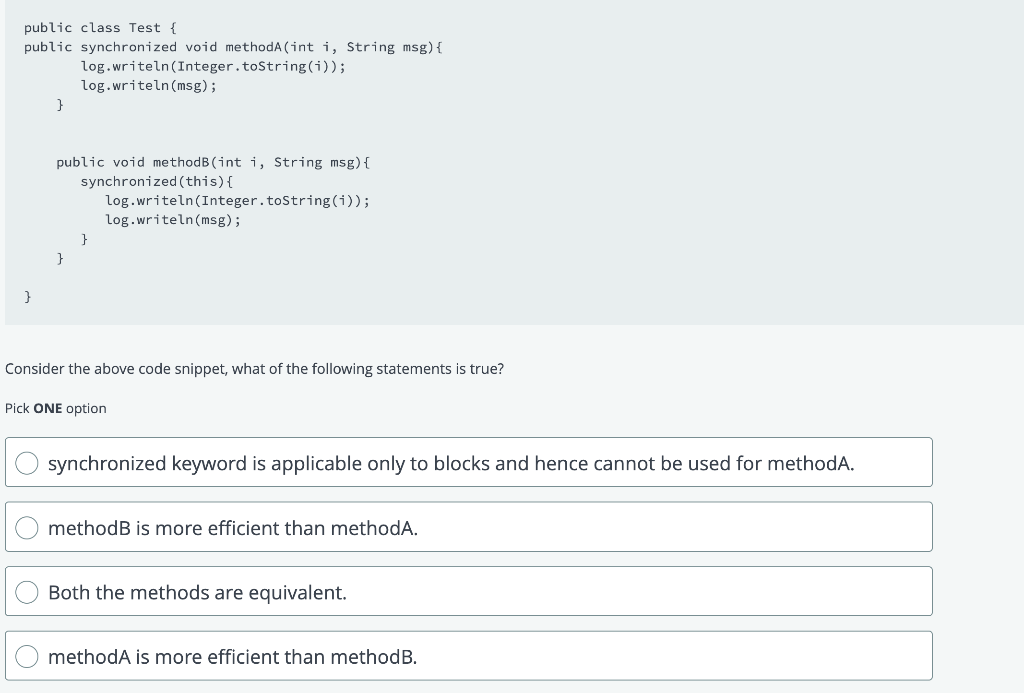Image resolution: width=1024 pixels, height=693 pixels.
Task: Choose the 'Both the methods are equivalent' answer
Action: [27, 591]
